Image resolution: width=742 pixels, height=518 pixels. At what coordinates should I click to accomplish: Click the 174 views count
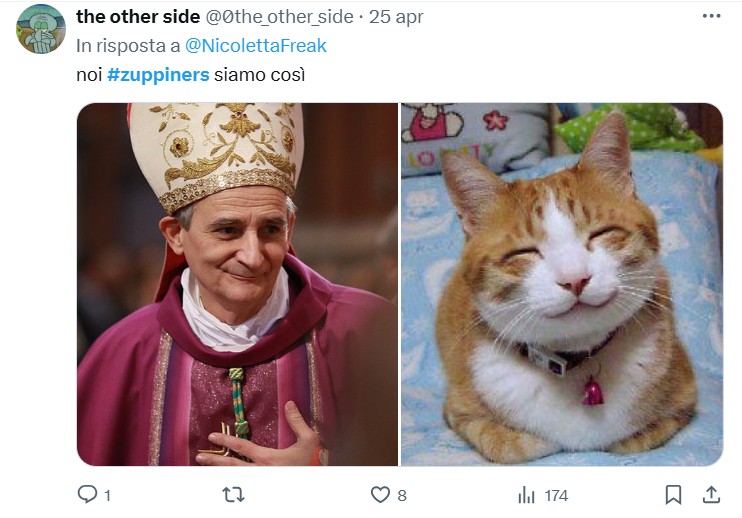(556, 495)
